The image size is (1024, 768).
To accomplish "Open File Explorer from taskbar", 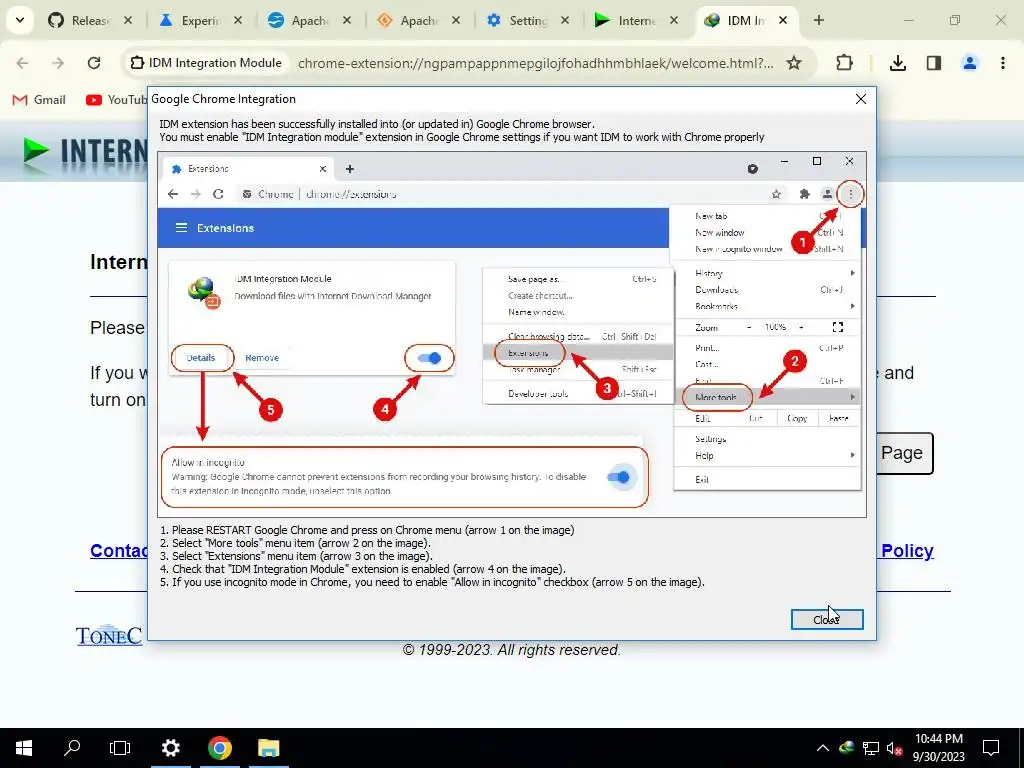I will tap(268, 748).
